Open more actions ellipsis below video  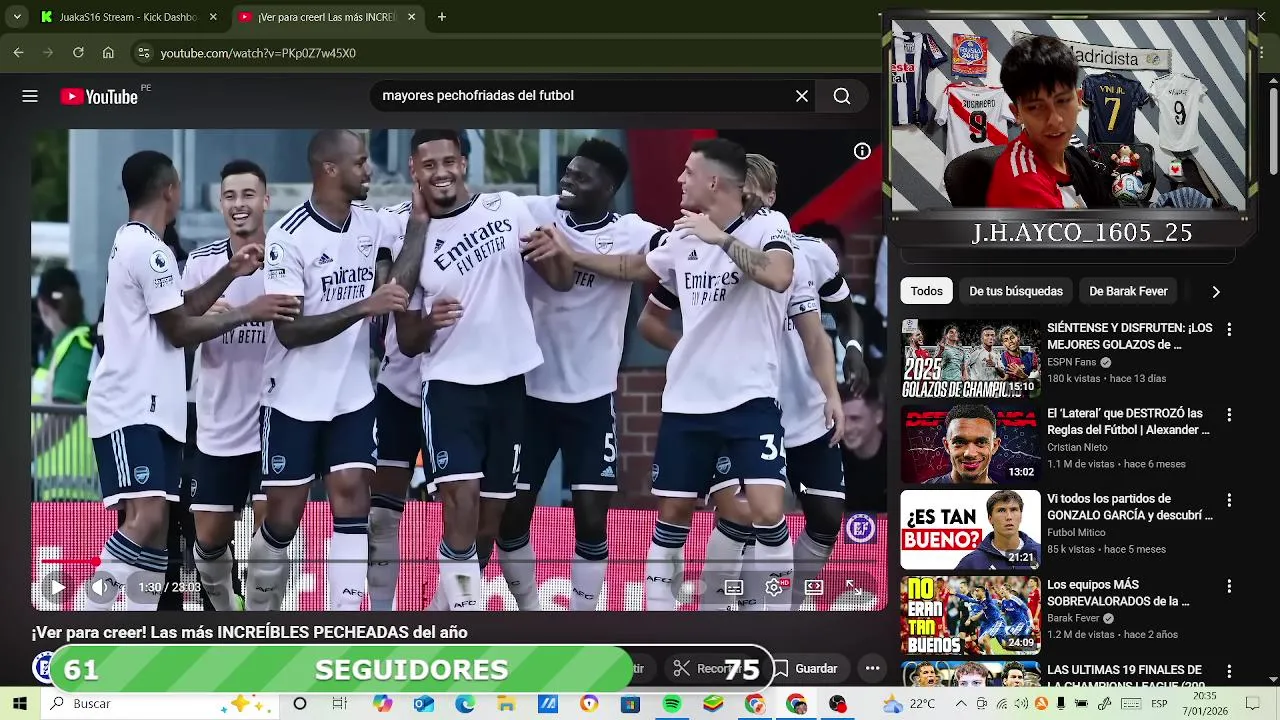tap(872, 668)
